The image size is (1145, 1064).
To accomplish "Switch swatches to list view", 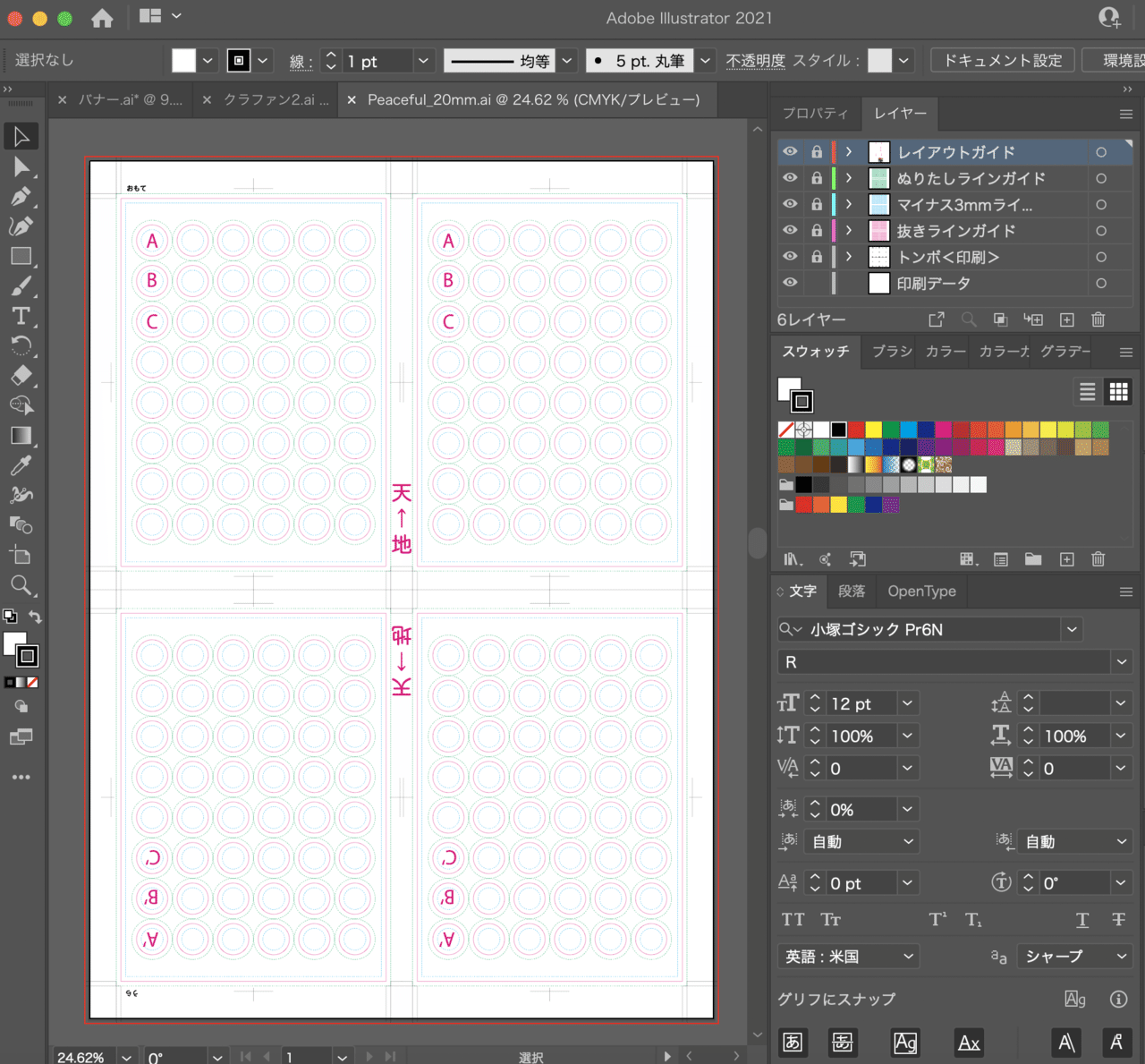I will pos(1088,392).
